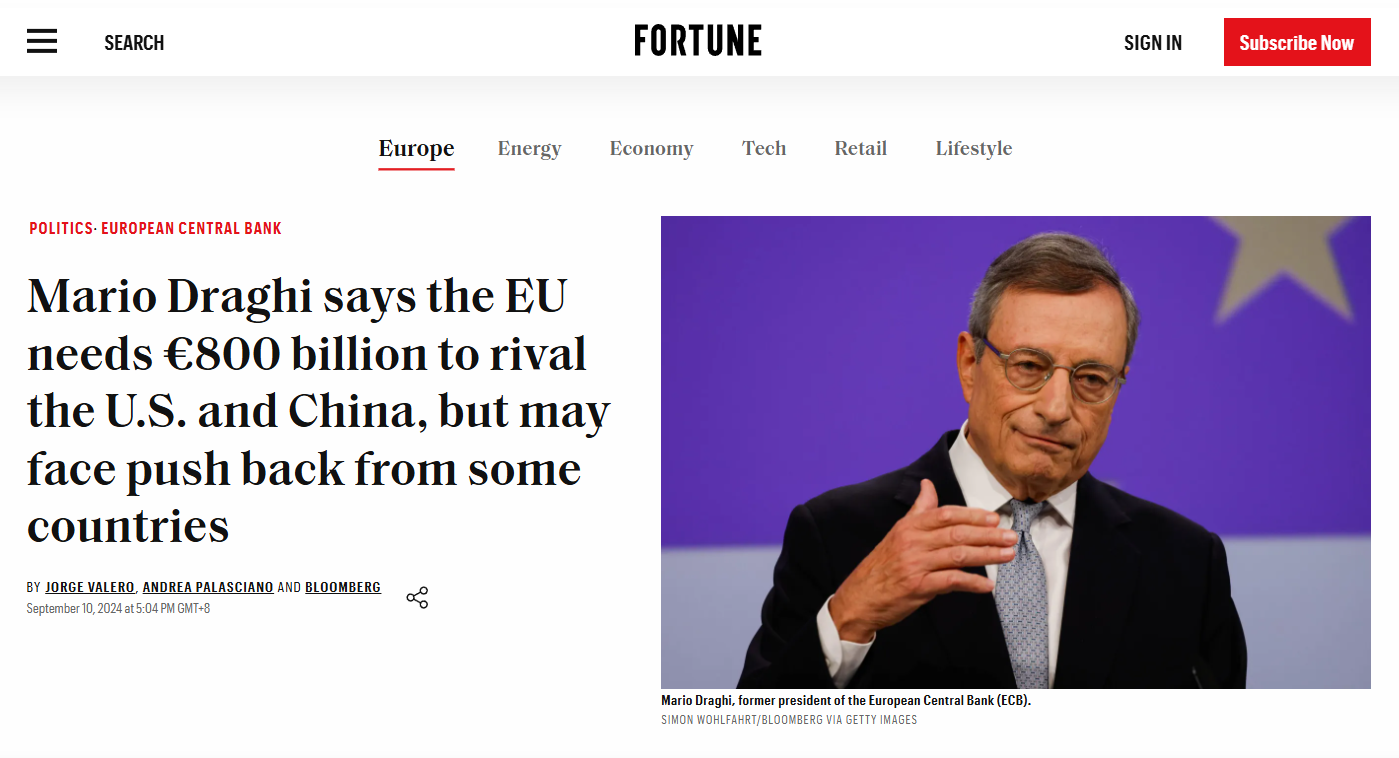
Task: Go to the Tech section tab
Action: [764, 149]
